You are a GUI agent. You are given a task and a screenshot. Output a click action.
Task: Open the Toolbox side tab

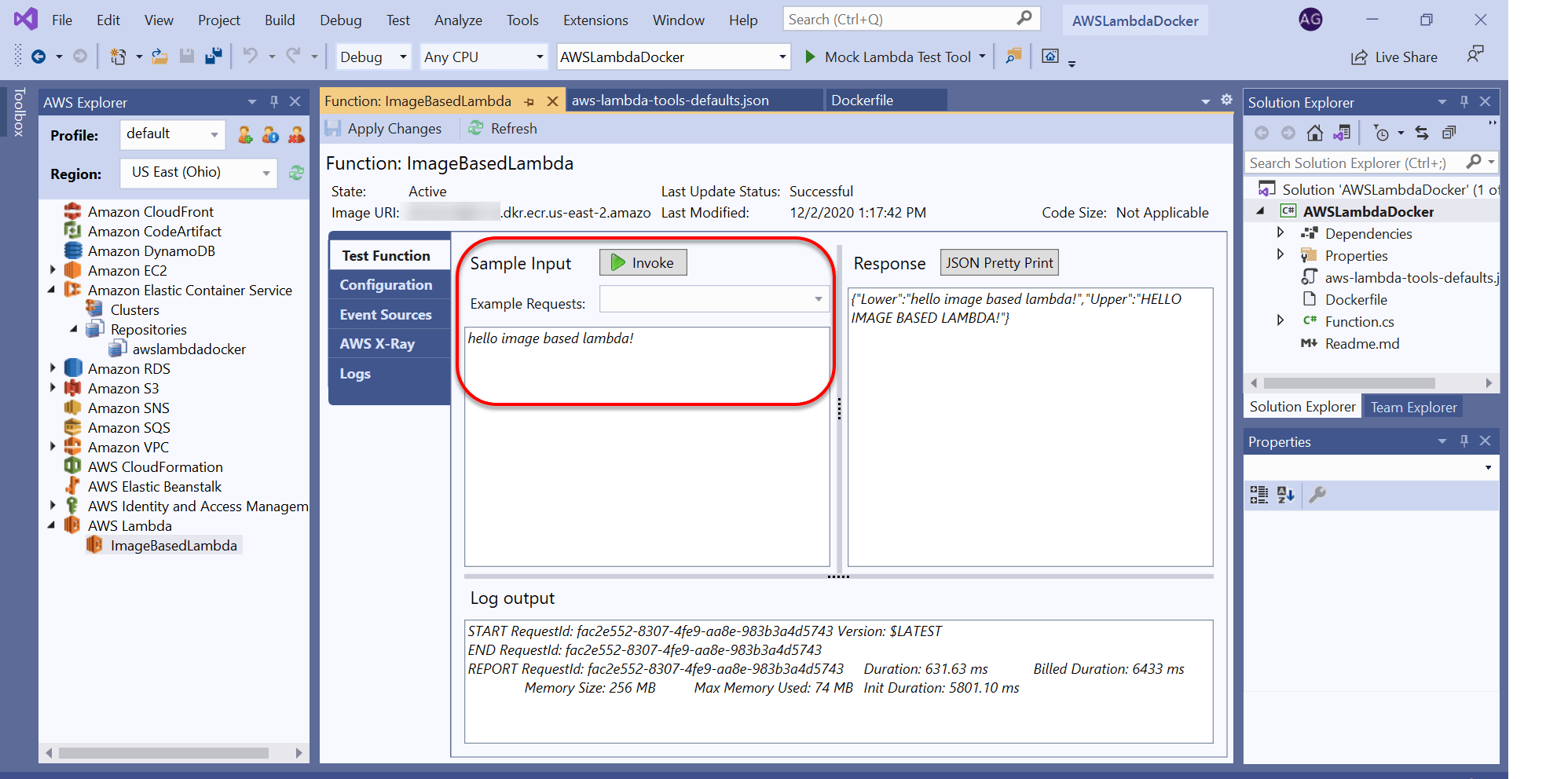(19, 112)
